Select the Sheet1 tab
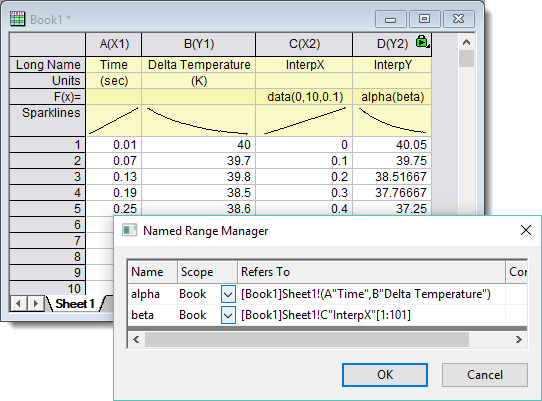The height and width of the screenshot is (401, 542). tap(75, 304)
